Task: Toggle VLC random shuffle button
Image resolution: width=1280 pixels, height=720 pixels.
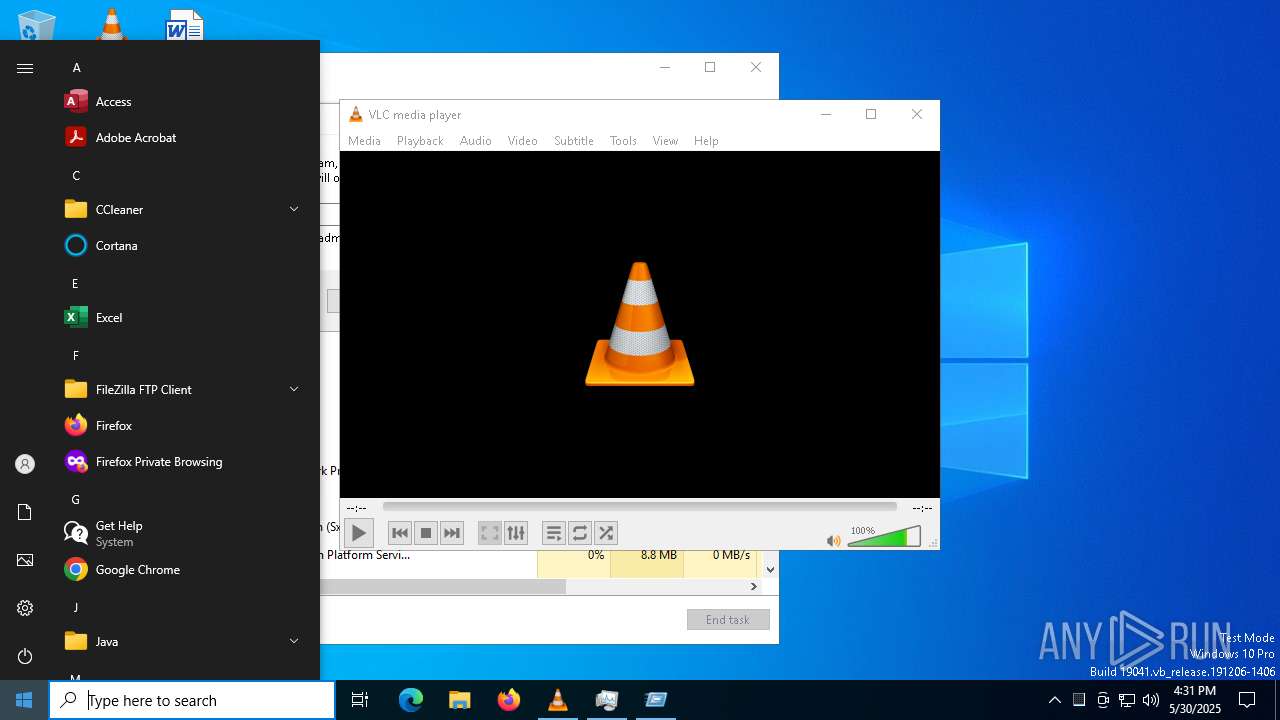Action: point(606,533)
